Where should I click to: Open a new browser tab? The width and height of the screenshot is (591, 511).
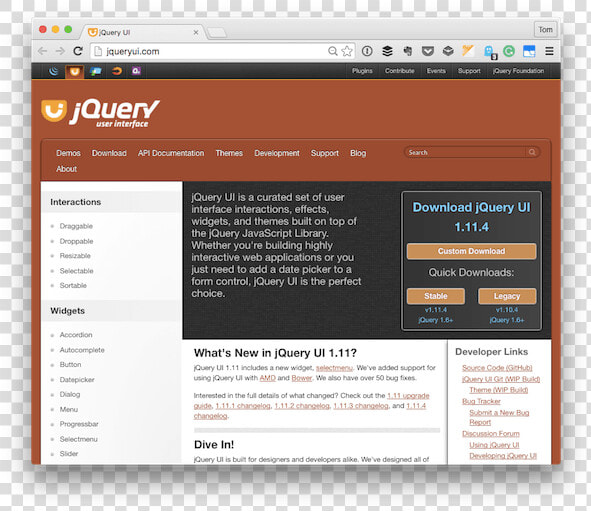coord(217,33)
